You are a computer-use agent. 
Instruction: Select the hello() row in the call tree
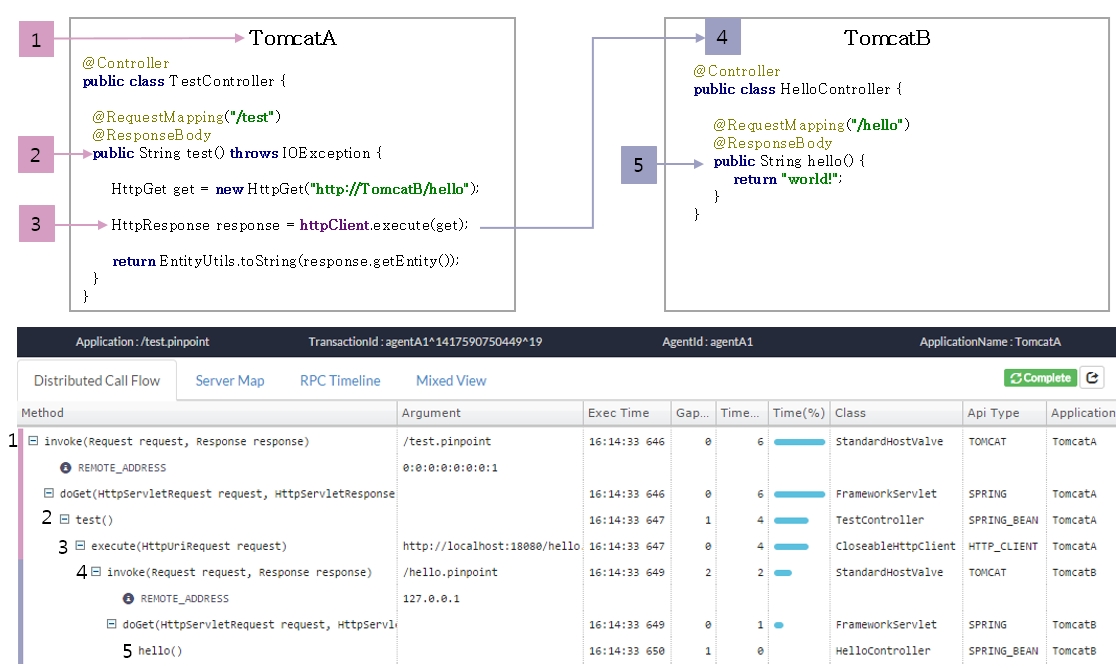160,651
